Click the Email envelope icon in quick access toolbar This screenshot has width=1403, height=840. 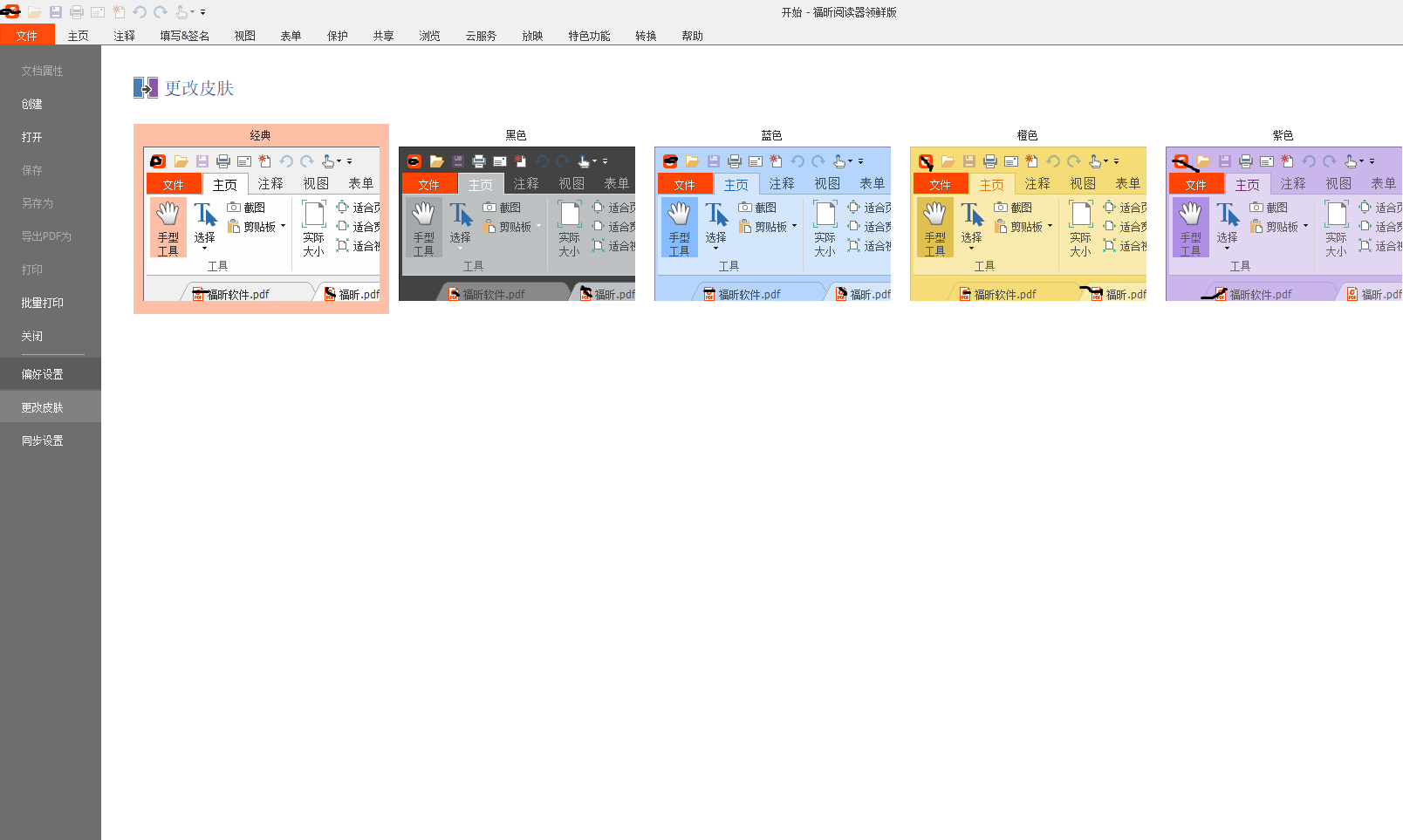pyautogui.click(x=98, y=12)
